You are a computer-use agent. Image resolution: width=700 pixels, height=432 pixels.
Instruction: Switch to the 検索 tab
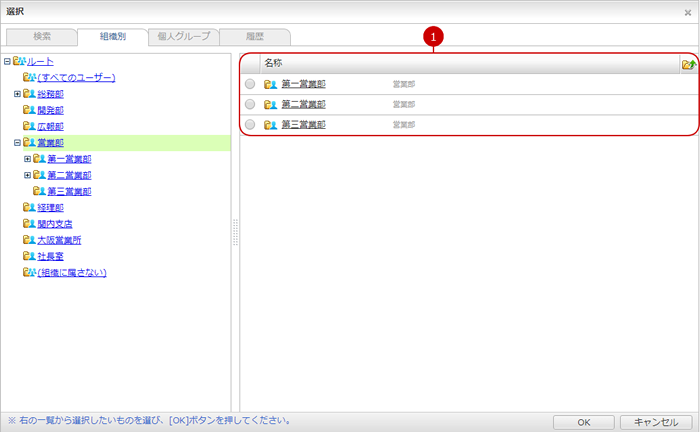pyautogui.click(x=41, y=36)
